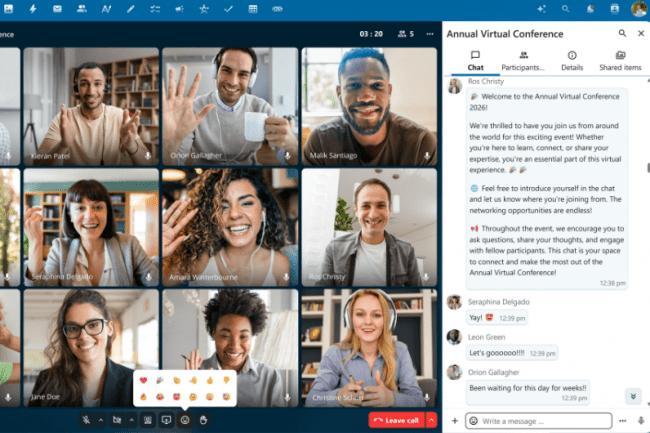This screenshot has height=433, width=650.
Task: Toggle the virtual background button
Action: click(x=147, y=419)
